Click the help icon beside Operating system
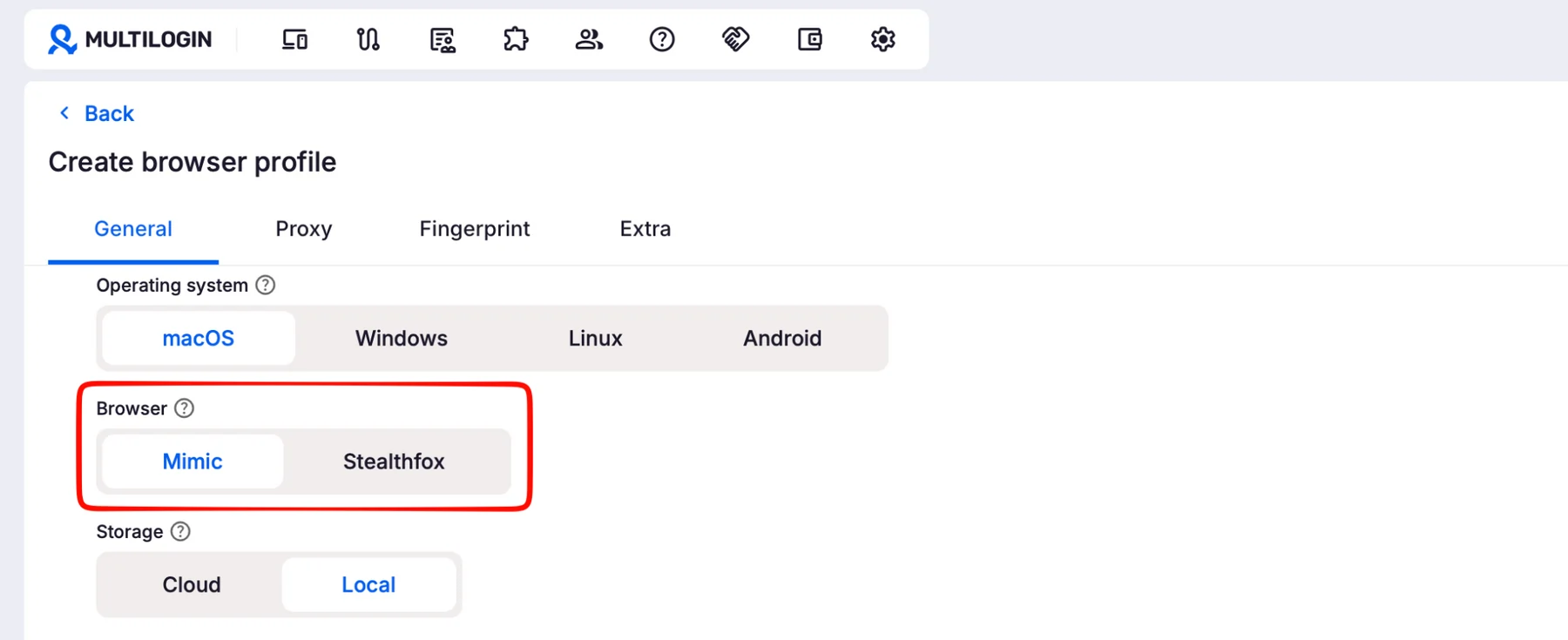The height and width of the screenshot is (640, 1568). coord(266,286)
